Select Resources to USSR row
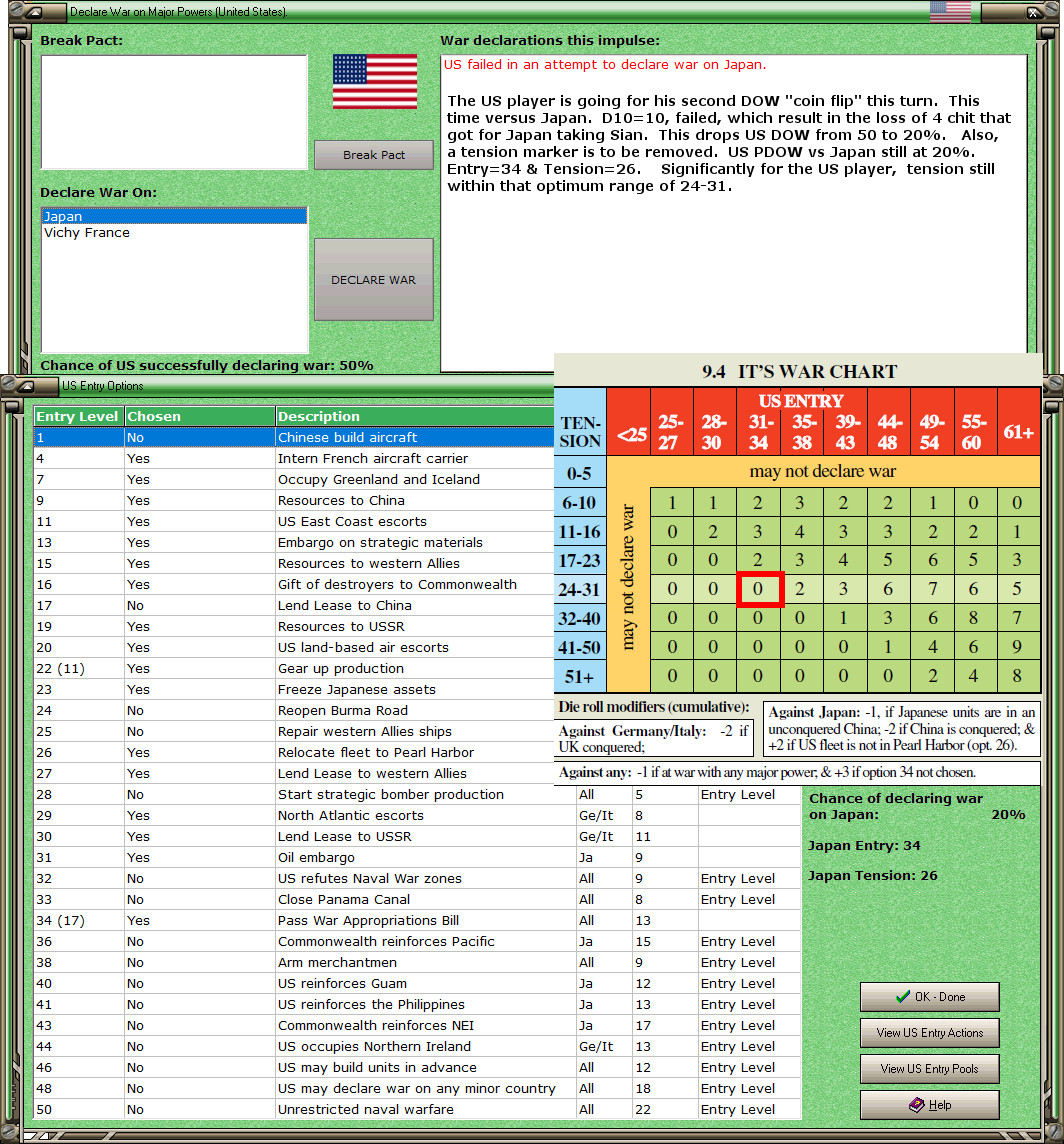Screen dimensions: 1064x1144 tap(293, 626)
